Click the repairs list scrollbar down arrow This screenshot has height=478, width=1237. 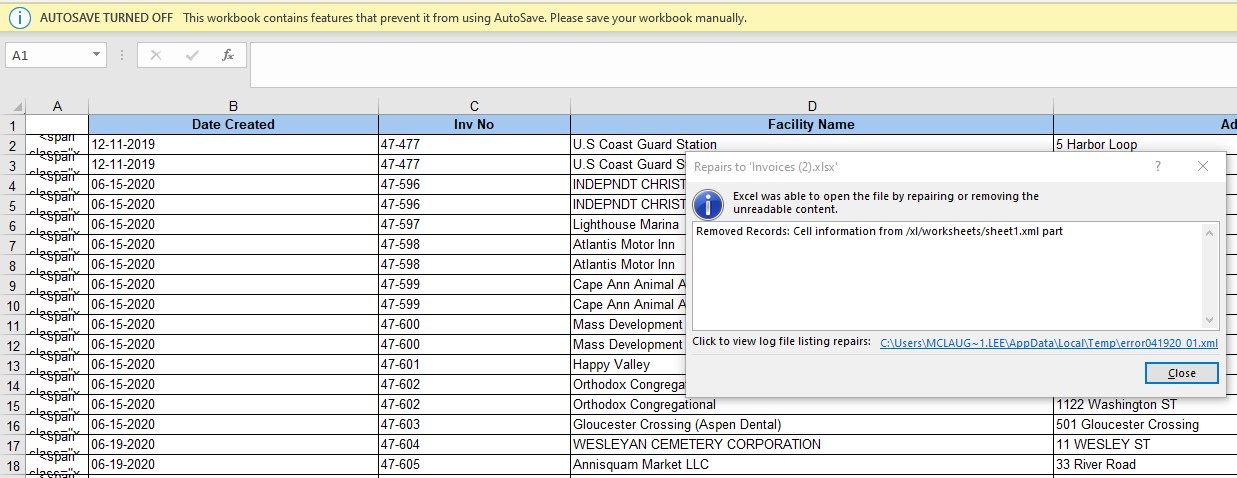1211,320
